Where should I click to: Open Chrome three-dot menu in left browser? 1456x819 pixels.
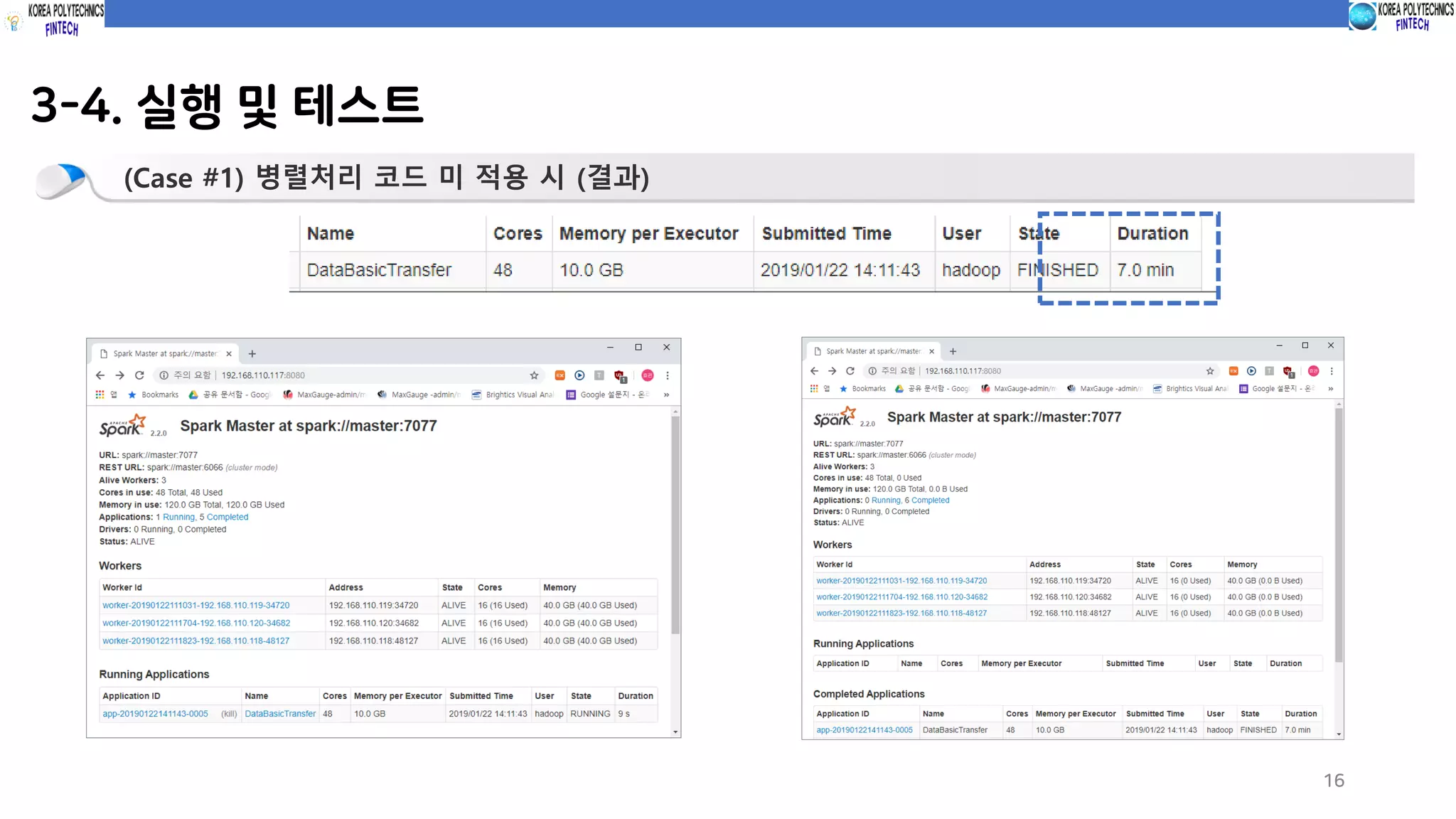tap(667, 375)
